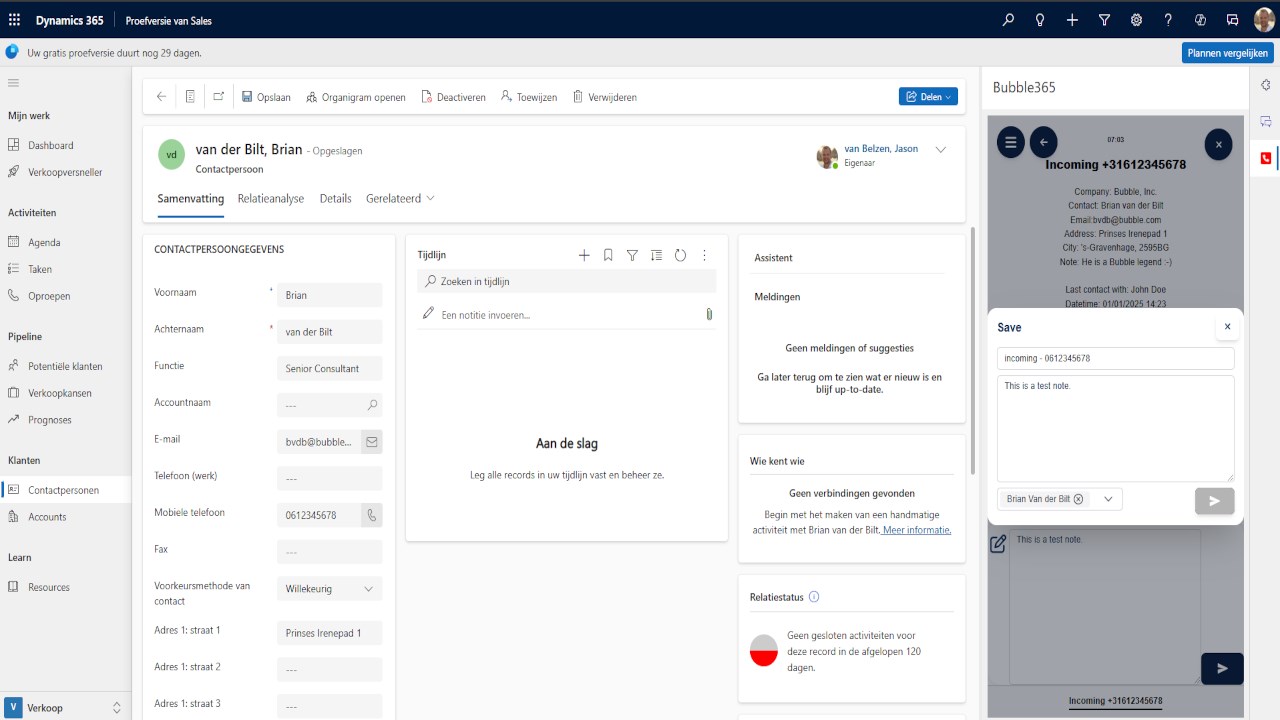Open record in new window icon
Viewport: 1280px width, 720px height.
218,97
